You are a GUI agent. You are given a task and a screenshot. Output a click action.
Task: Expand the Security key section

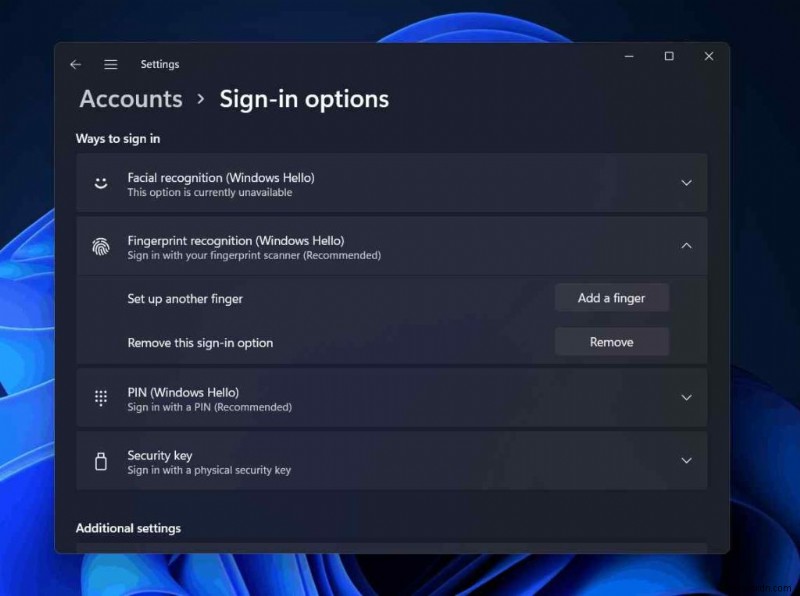[x=686, y=461]
